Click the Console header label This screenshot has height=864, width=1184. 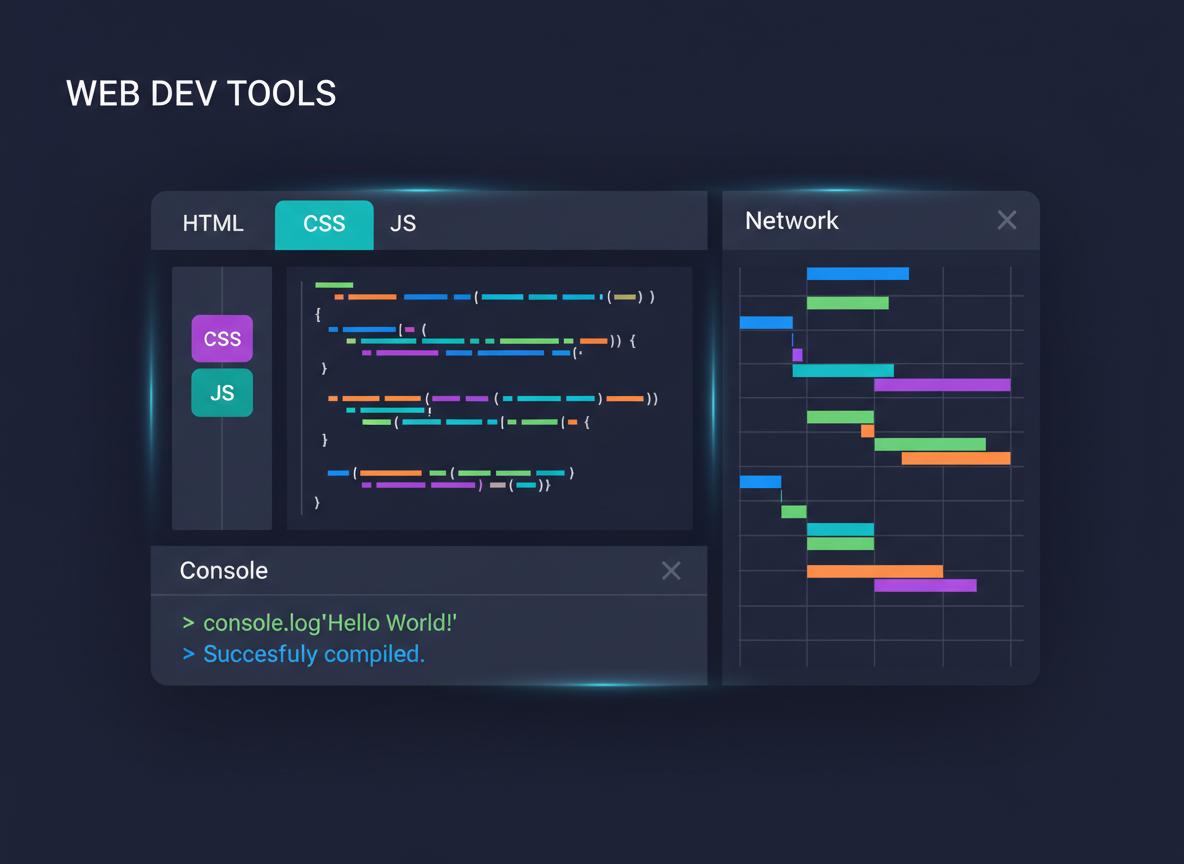pyautogui.click(x=224, y=570)
